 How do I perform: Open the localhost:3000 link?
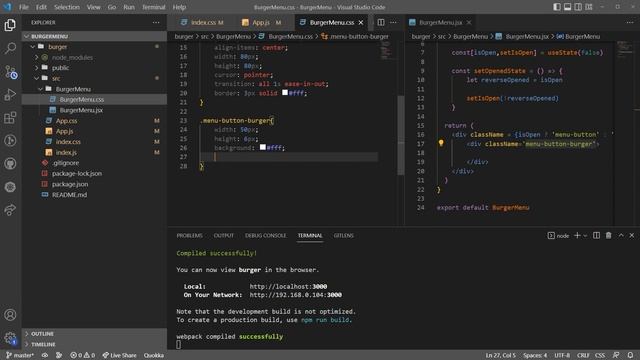tap(288, 287)
